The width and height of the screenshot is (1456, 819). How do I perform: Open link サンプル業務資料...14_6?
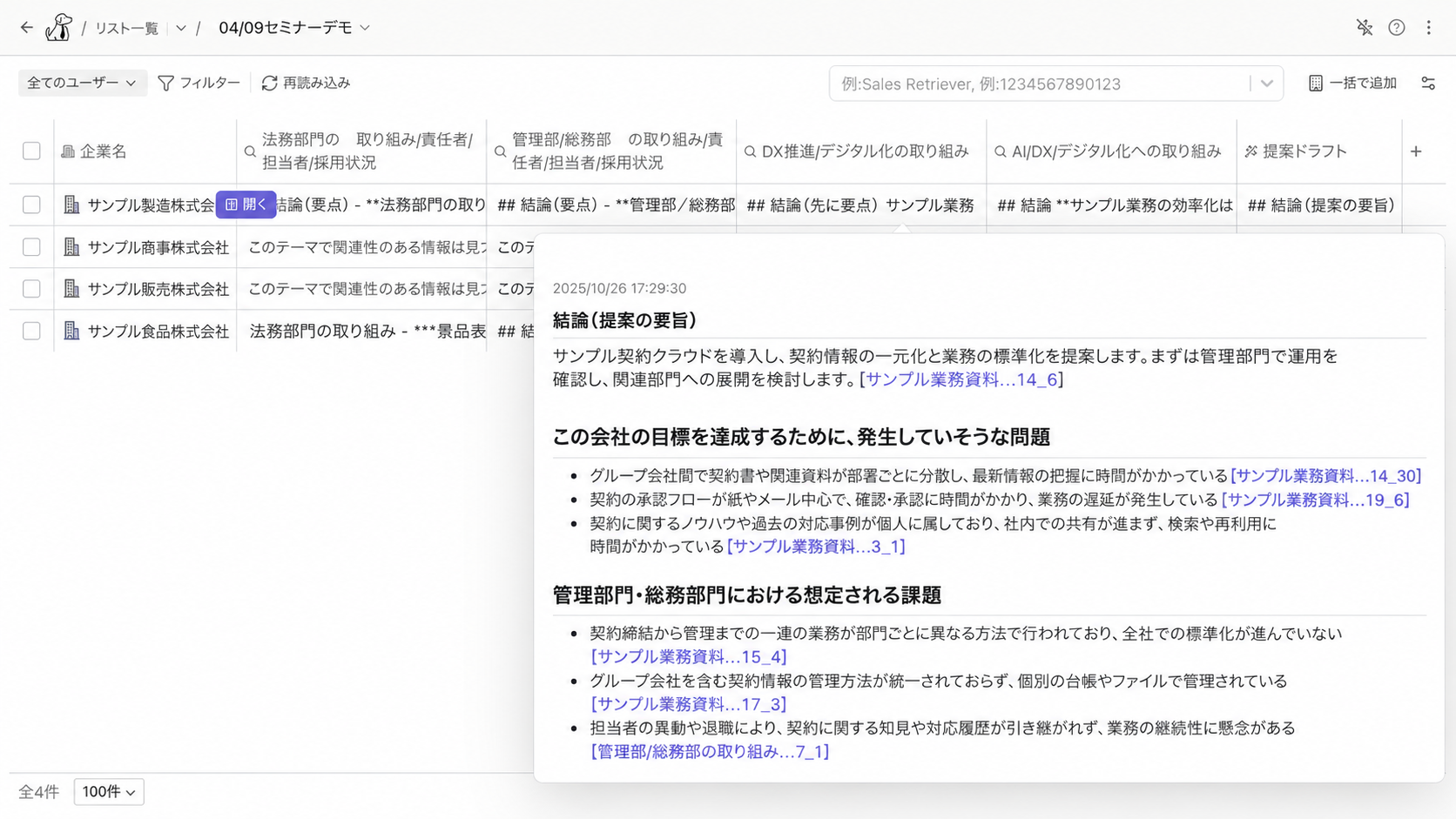click(x=961, y=379)
